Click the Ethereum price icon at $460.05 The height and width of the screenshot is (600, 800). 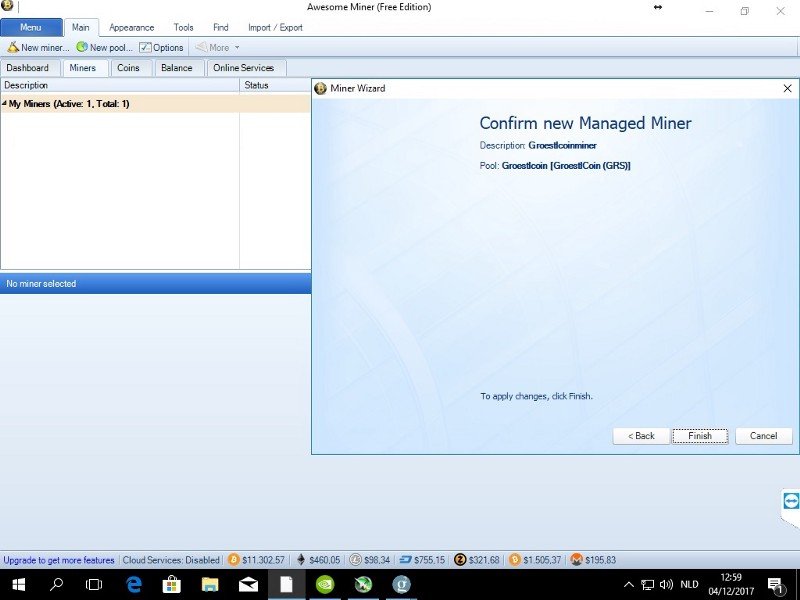point(301,560)
